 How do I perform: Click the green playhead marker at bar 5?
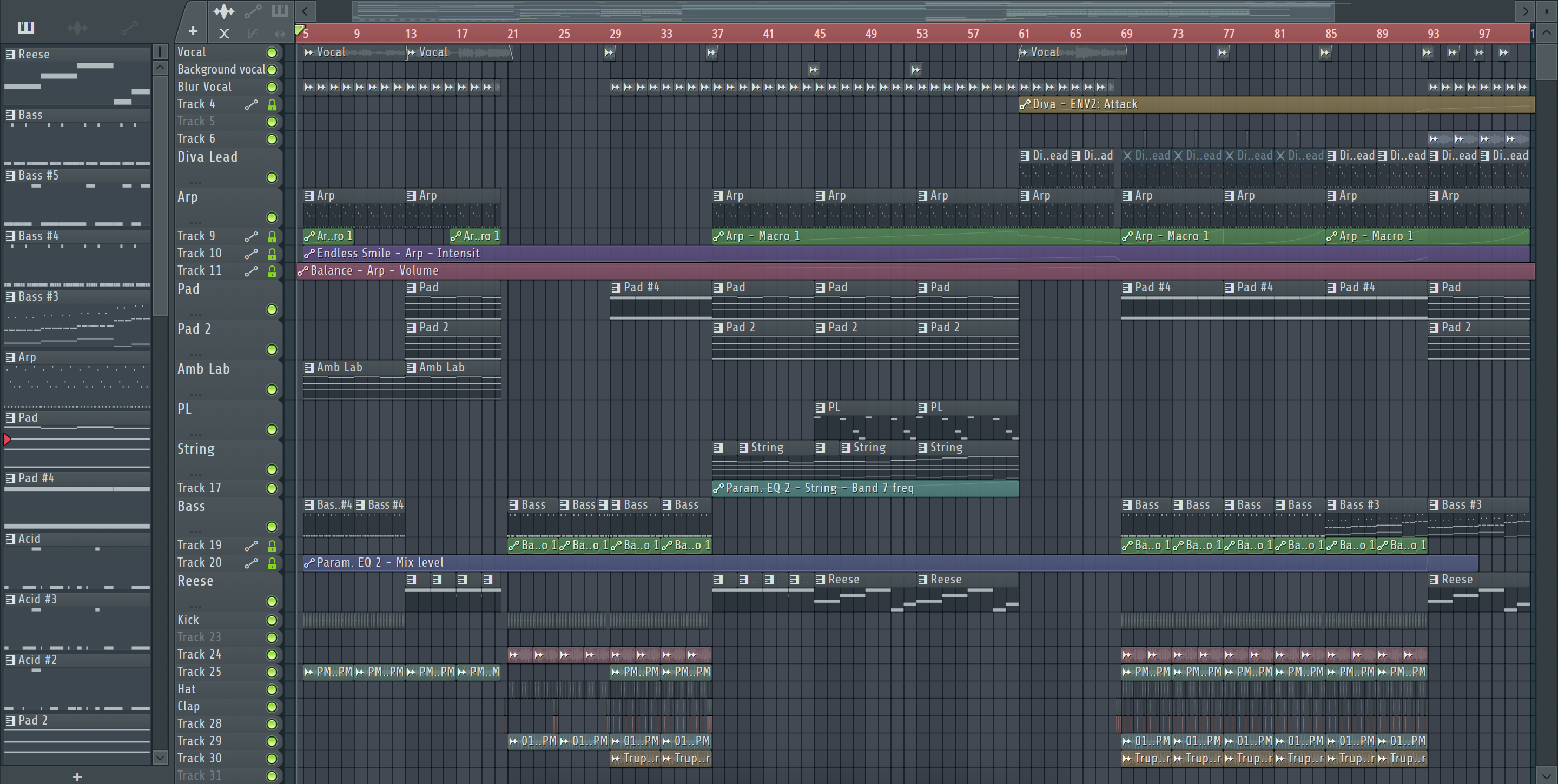tap(300, 30)
